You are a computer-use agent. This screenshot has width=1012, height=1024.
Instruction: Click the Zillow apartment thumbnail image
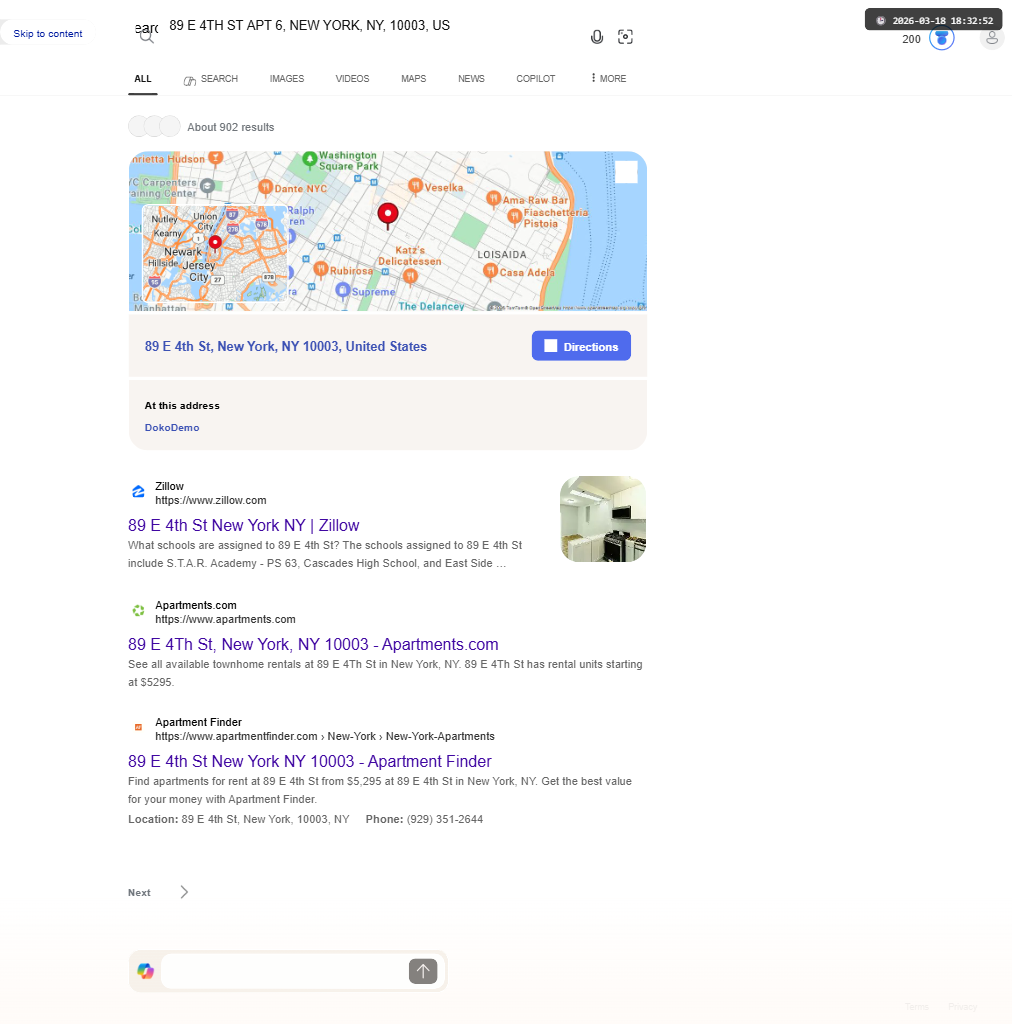point(603,519)
